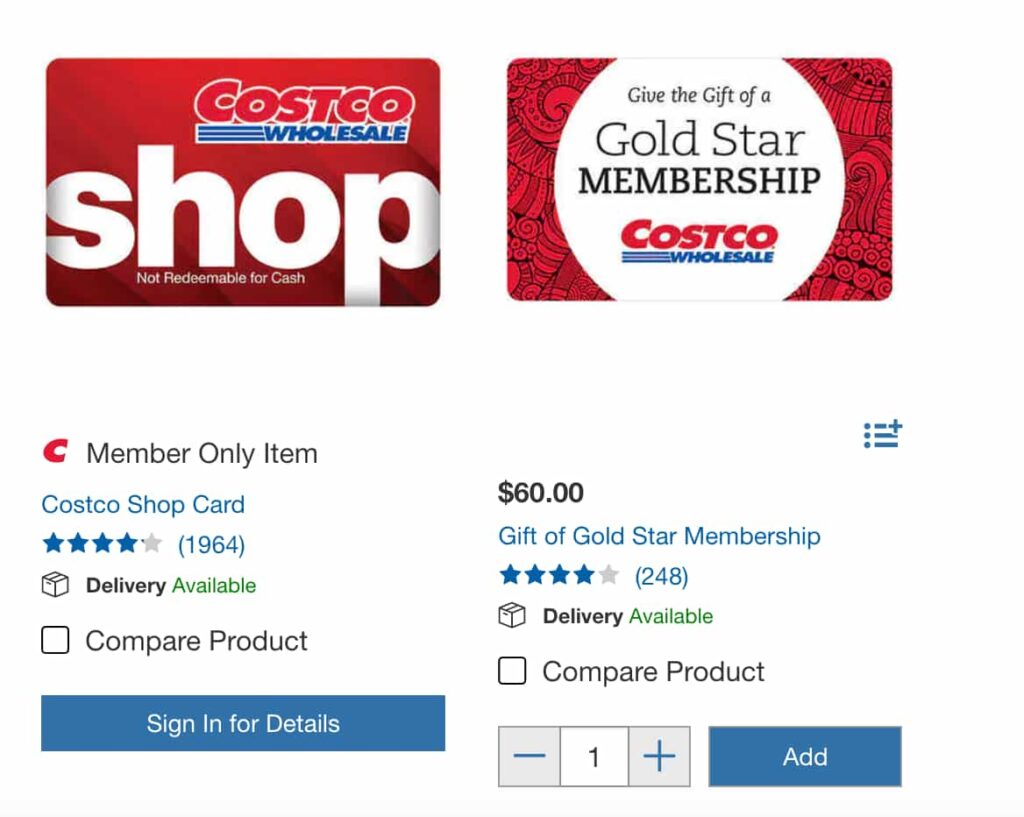Click the Gold Star Membership card image

699,179
